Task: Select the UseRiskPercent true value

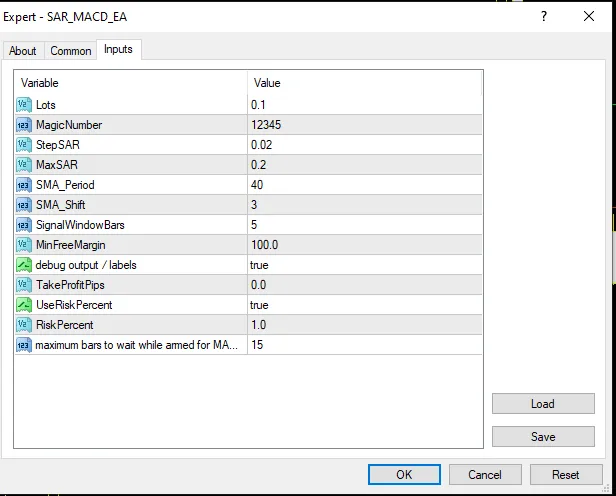Action: tap(260, 305)
